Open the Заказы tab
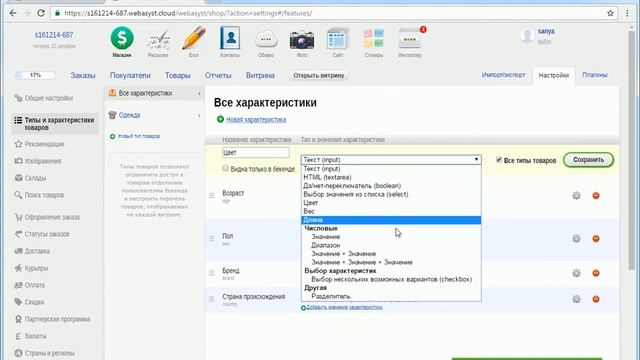 (x=83, y=76)
